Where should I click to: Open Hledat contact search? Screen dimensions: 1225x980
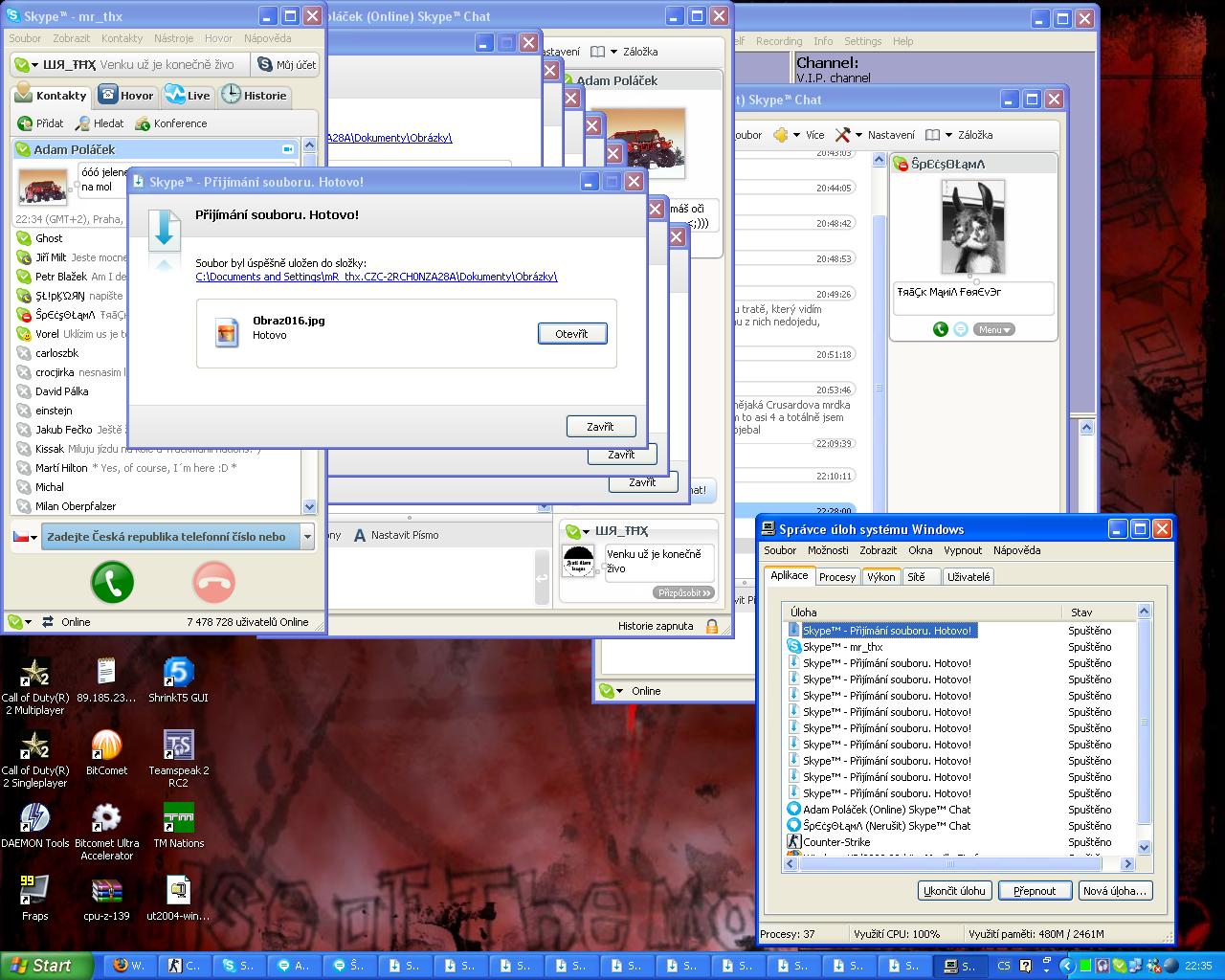100,123
